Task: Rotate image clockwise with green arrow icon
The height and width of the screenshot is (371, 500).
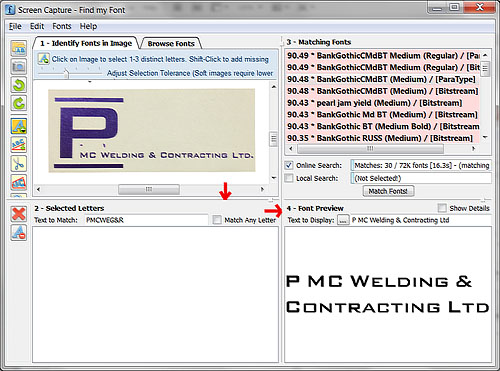Action: pos(19,103)
